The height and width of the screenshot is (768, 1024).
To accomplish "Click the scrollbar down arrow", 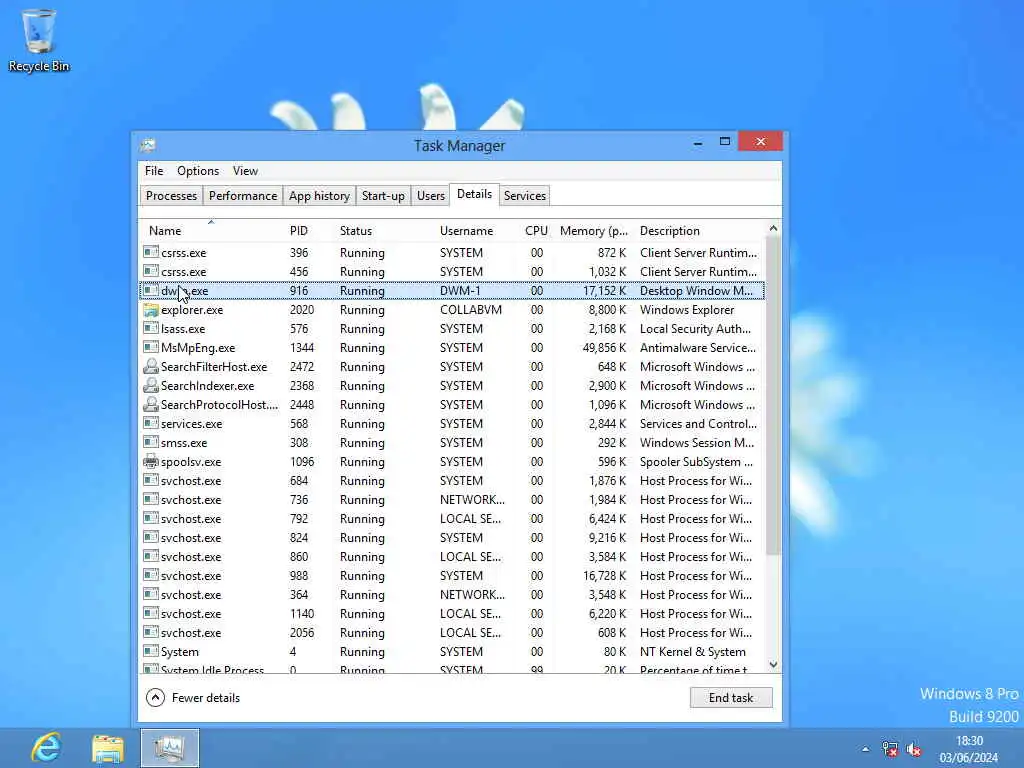I will pos(773,665).
